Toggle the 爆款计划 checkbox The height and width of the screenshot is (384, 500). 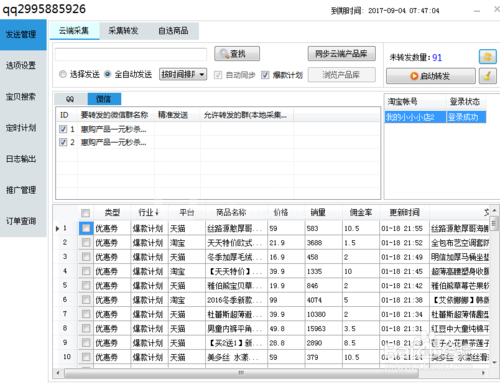tap(265, 75)
